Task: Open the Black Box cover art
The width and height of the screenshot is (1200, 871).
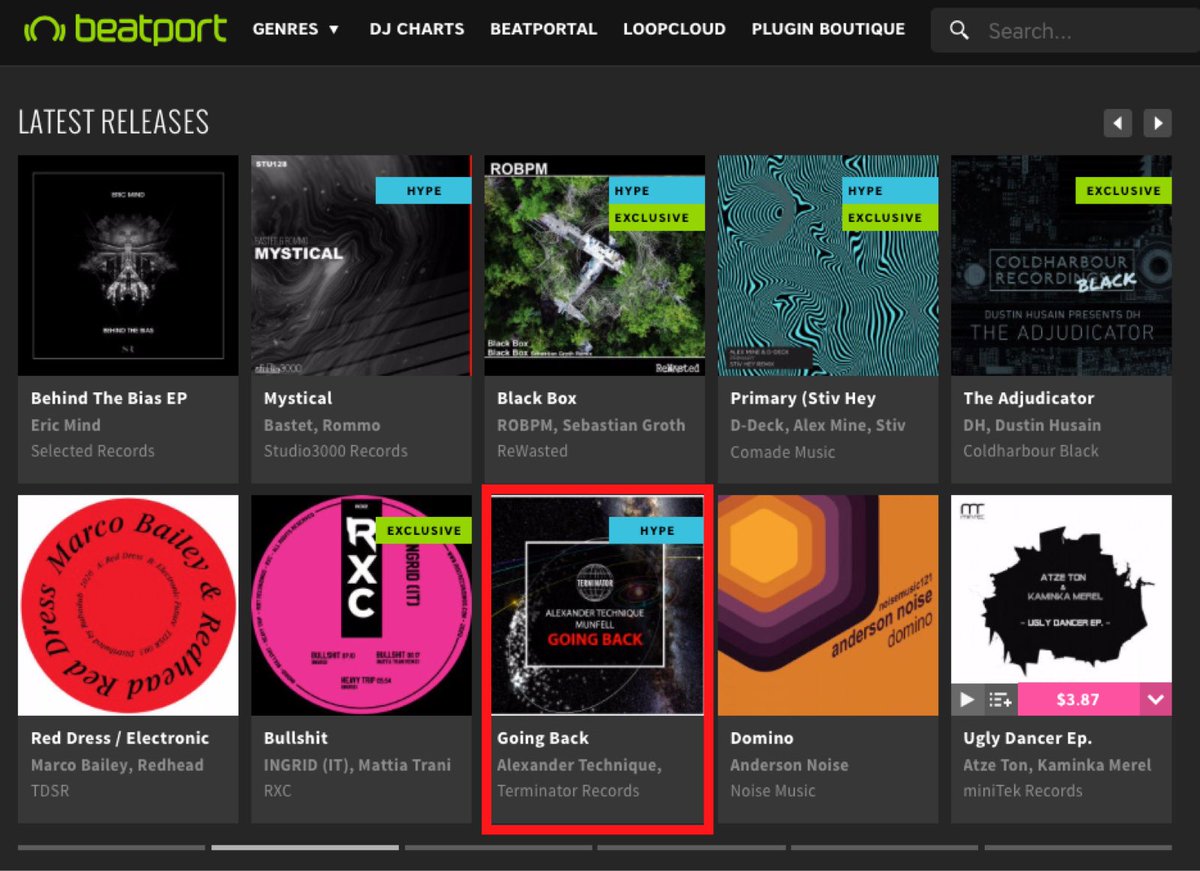Action: click(x=594, y=265)
